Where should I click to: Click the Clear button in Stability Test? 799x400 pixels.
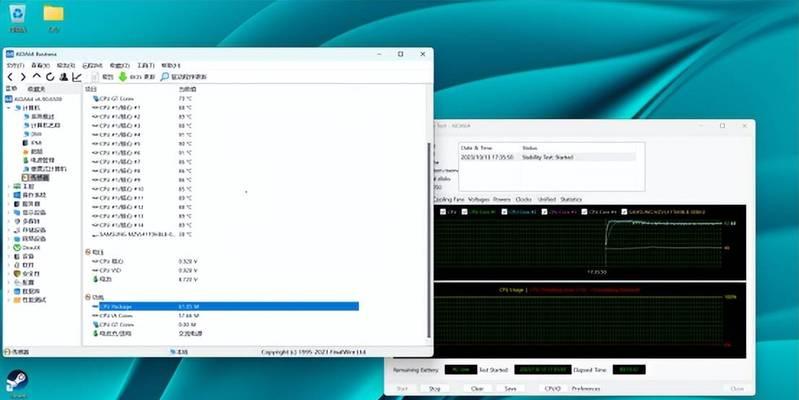click(x=477, y=388)
